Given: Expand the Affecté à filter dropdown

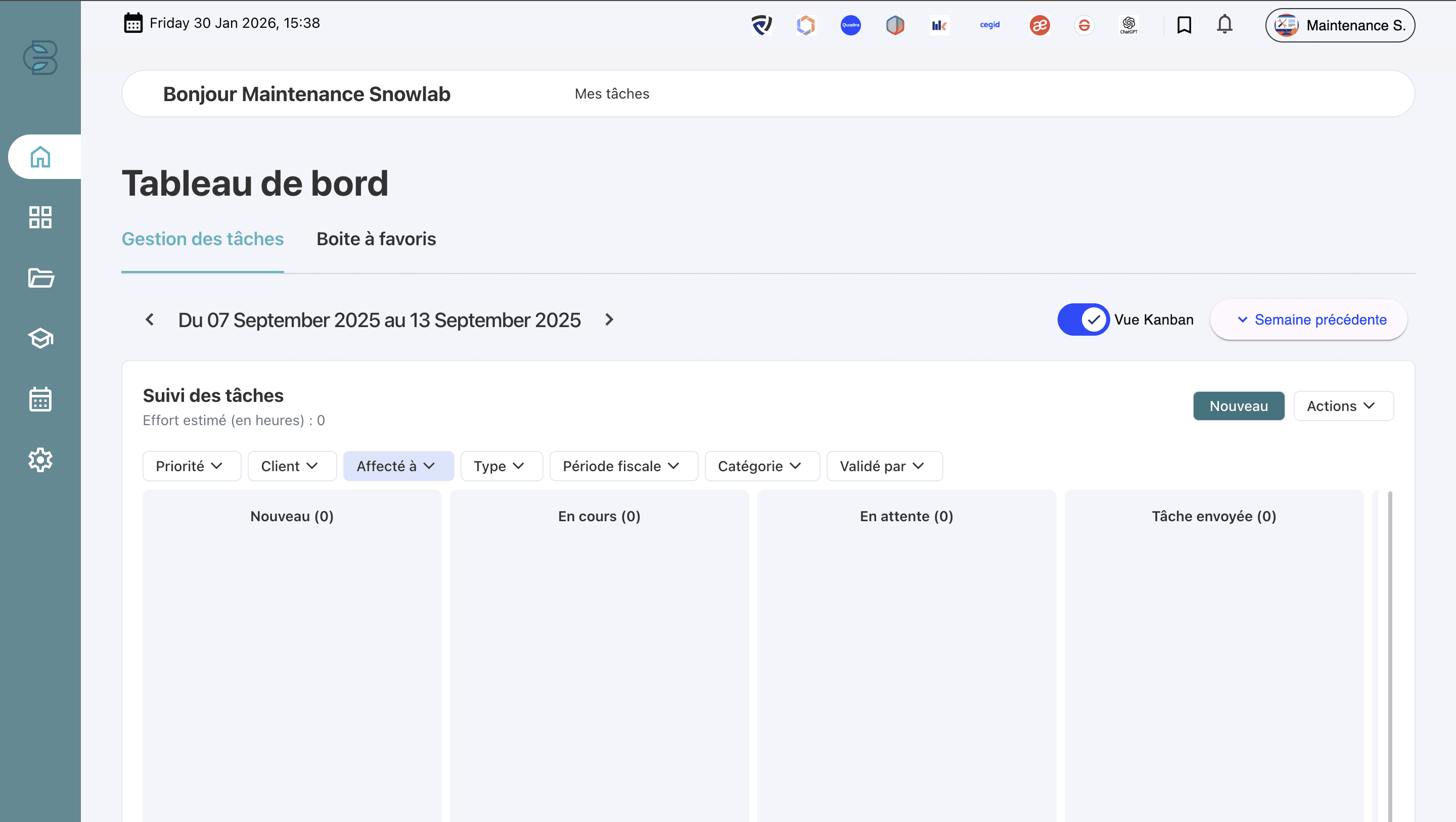Looking at the screenshot, I should (x=398, y=466).
